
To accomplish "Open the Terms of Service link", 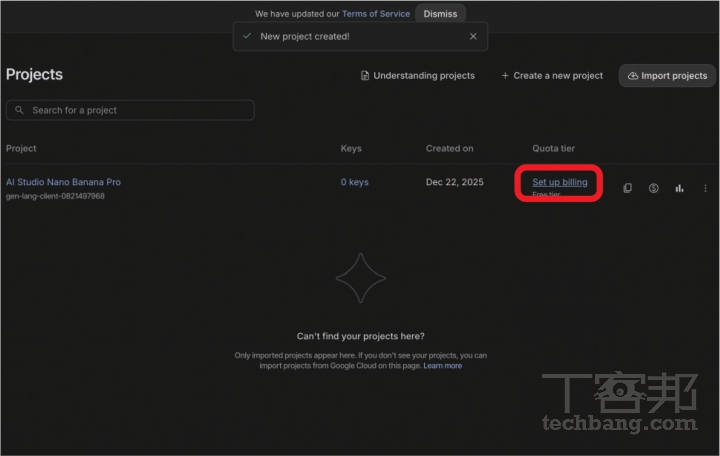I will pos(375,14).
